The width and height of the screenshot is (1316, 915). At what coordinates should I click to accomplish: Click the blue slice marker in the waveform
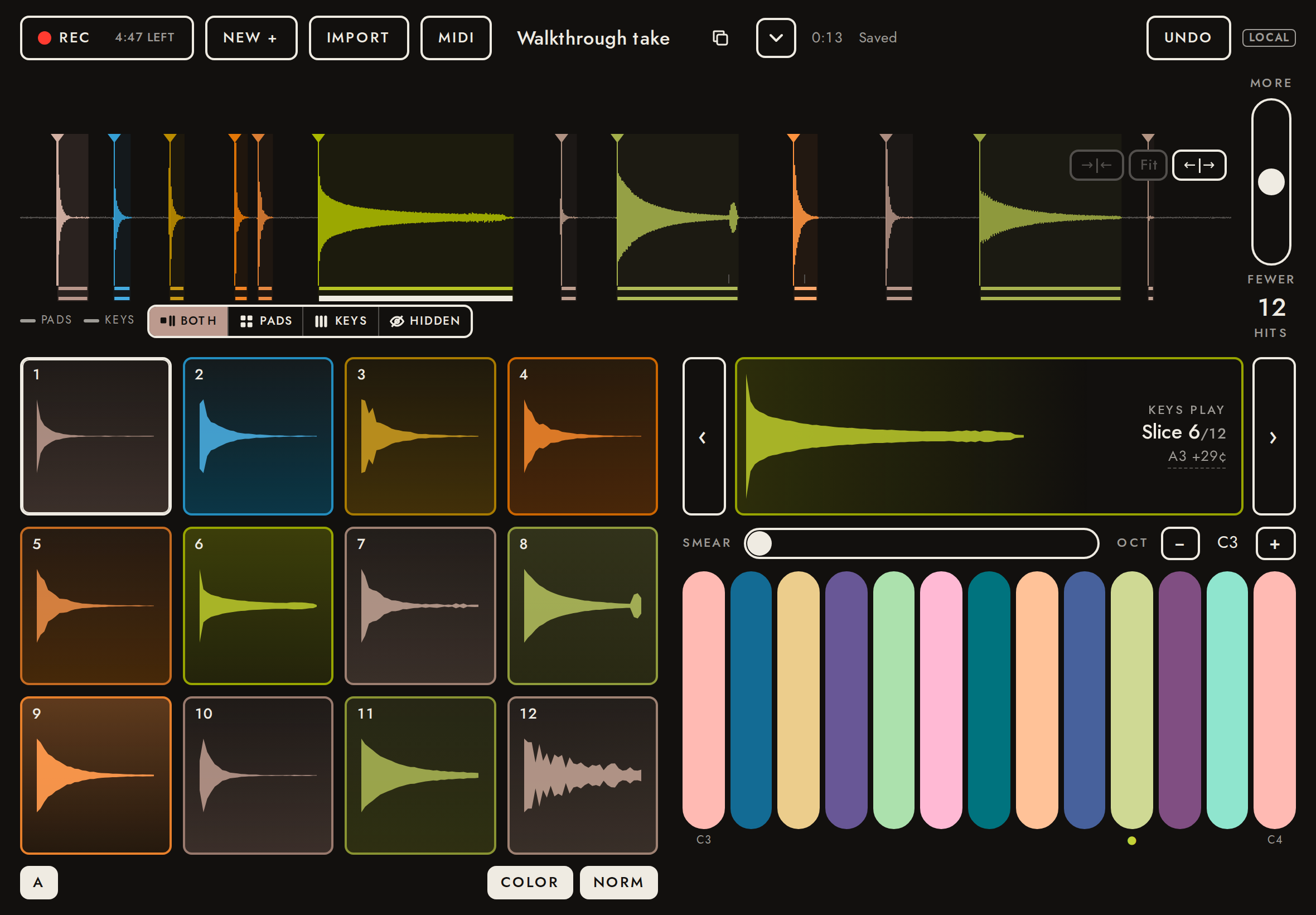tap(114, 138)
